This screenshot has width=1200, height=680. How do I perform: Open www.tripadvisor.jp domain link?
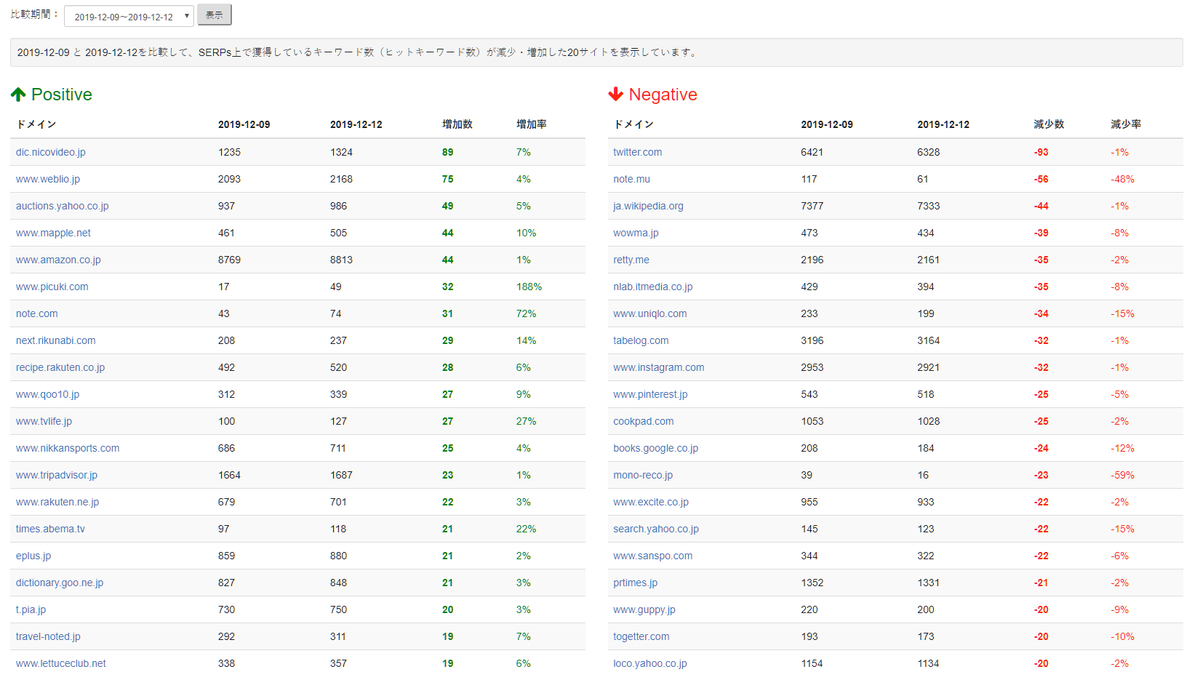click(57, 476)
